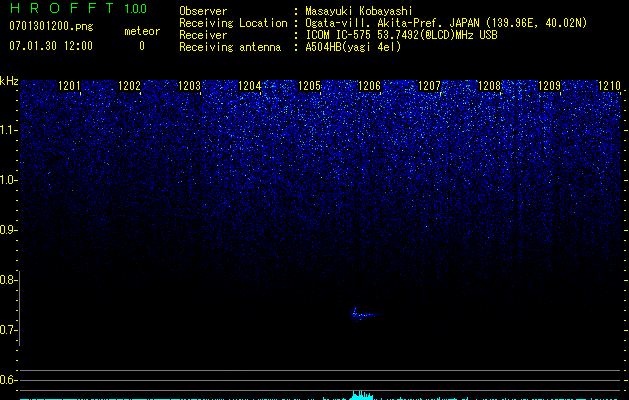Image resolution: width=629 pixels, height=400 pixels.
Task: Click the filename 0701301200.png
Action: (51, 26)
